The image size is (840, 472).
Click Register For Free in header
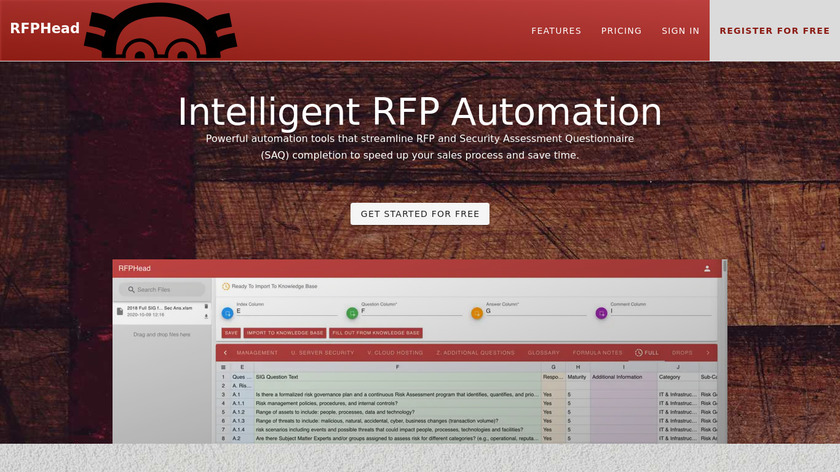[x=775, y=31]
